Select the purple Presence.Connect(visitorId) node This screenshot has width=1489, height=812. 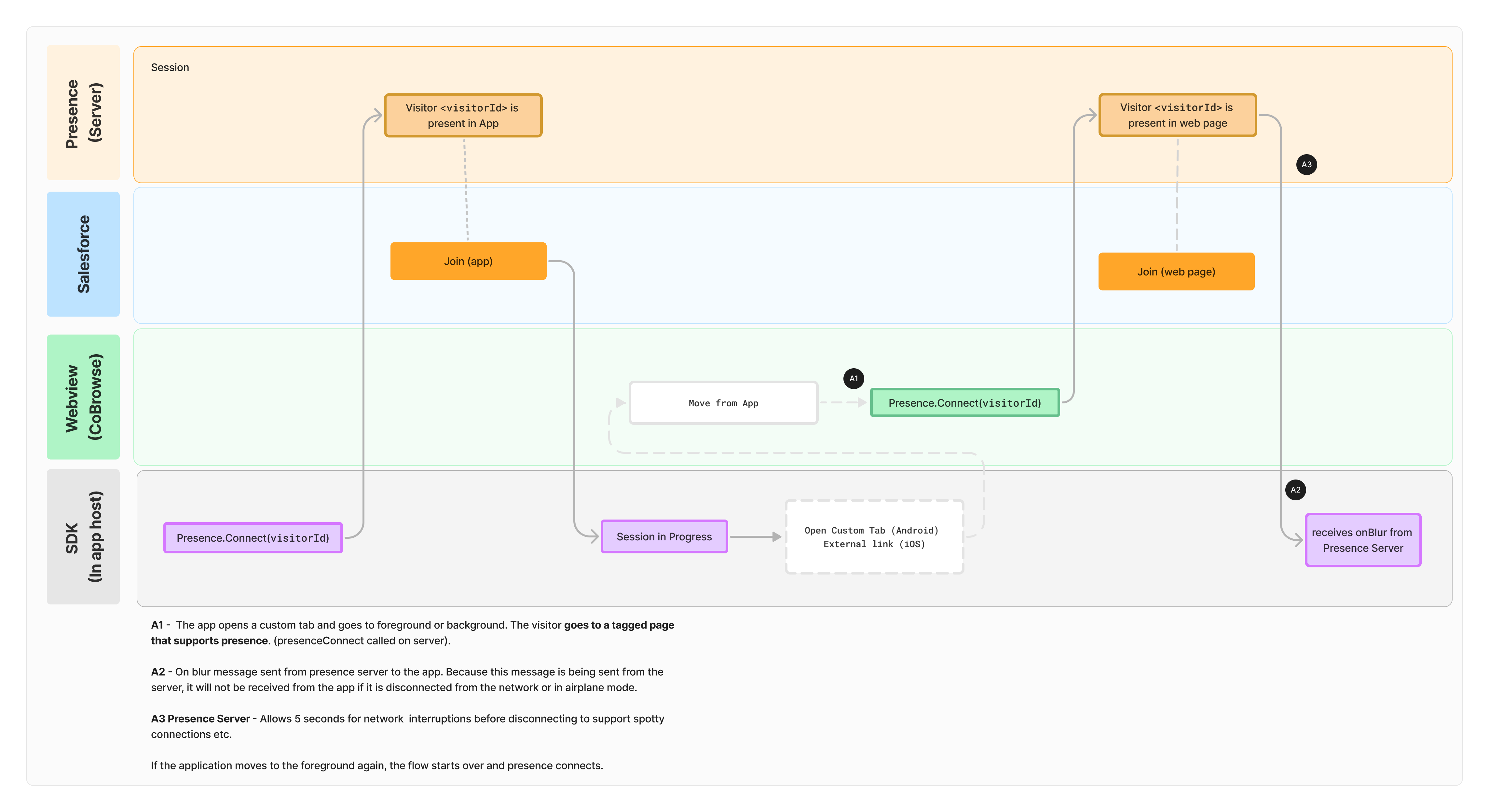pos(253,537)
